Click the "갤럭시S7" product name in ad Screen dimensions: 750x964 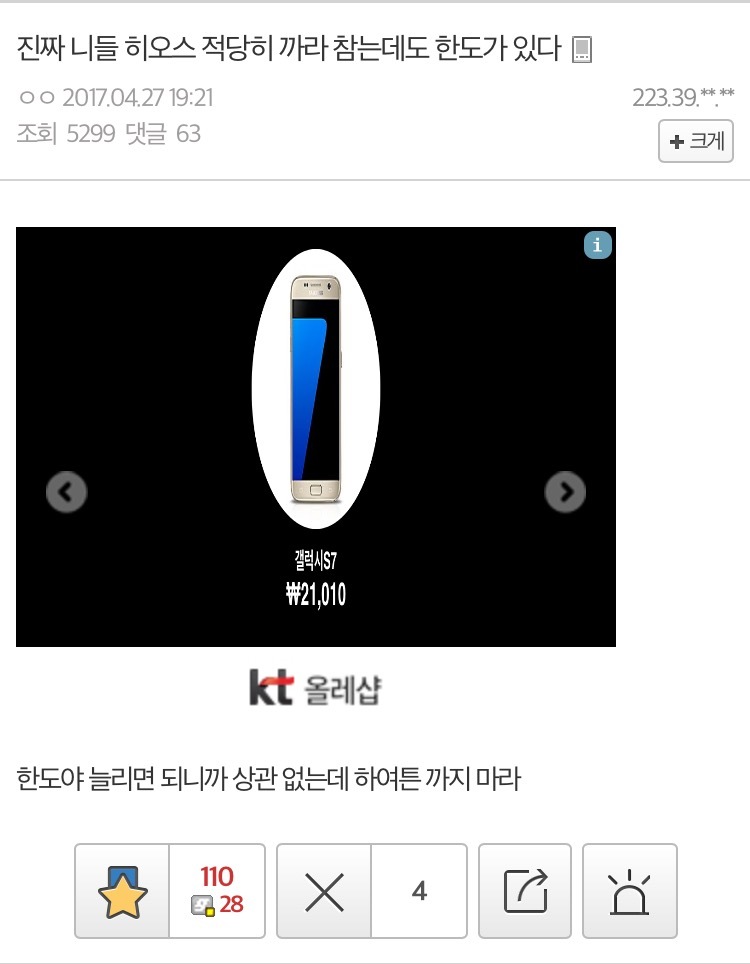point(315,560)
